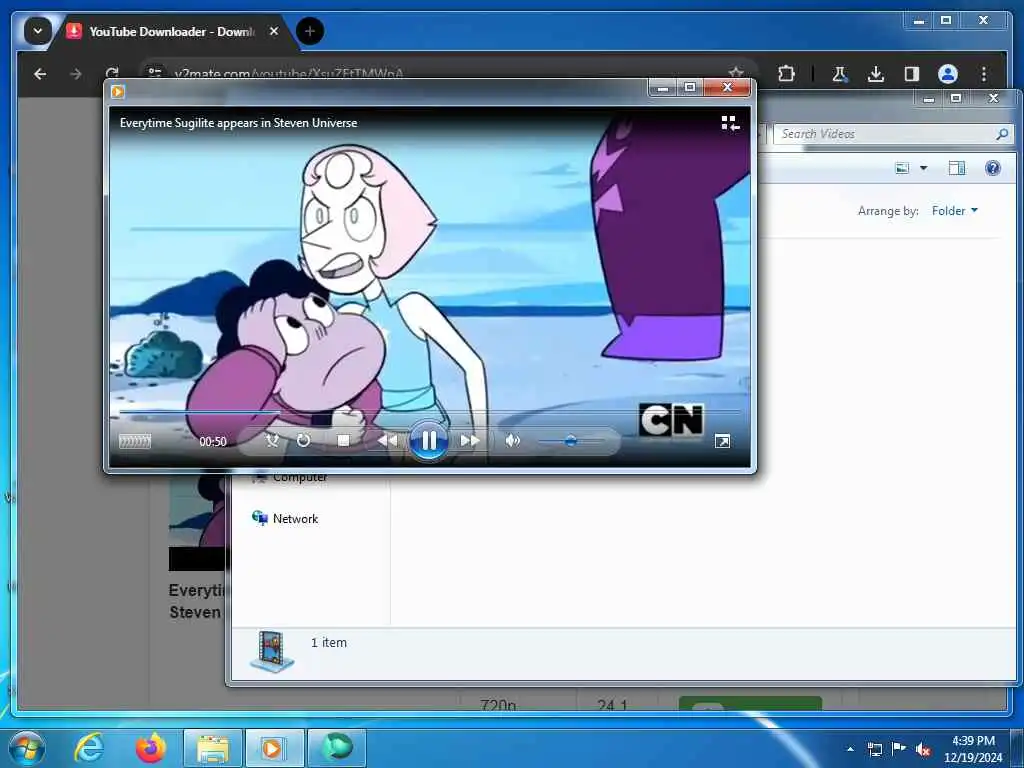Open Action Center flag tray icon
The height and width of the screenshot is (768, 1024).
click(x=899, y=748)
